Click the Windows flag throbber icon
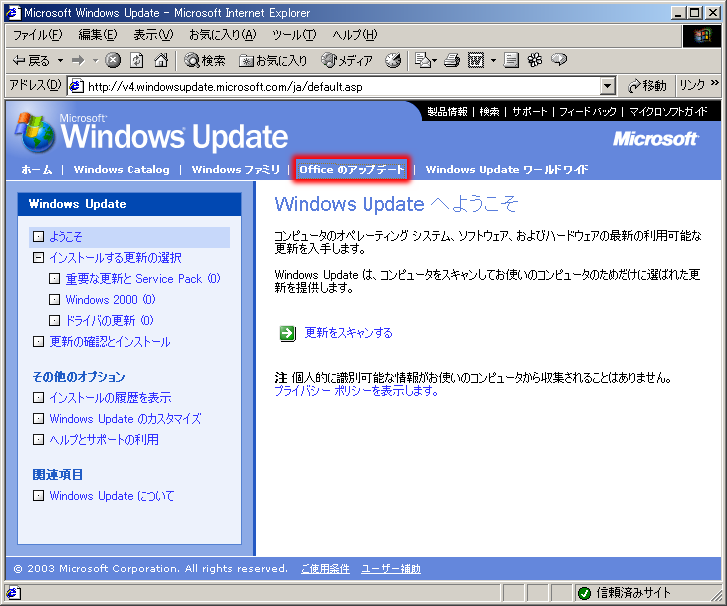Viewport: 727px width, 606px height. (x=702, y=36)
